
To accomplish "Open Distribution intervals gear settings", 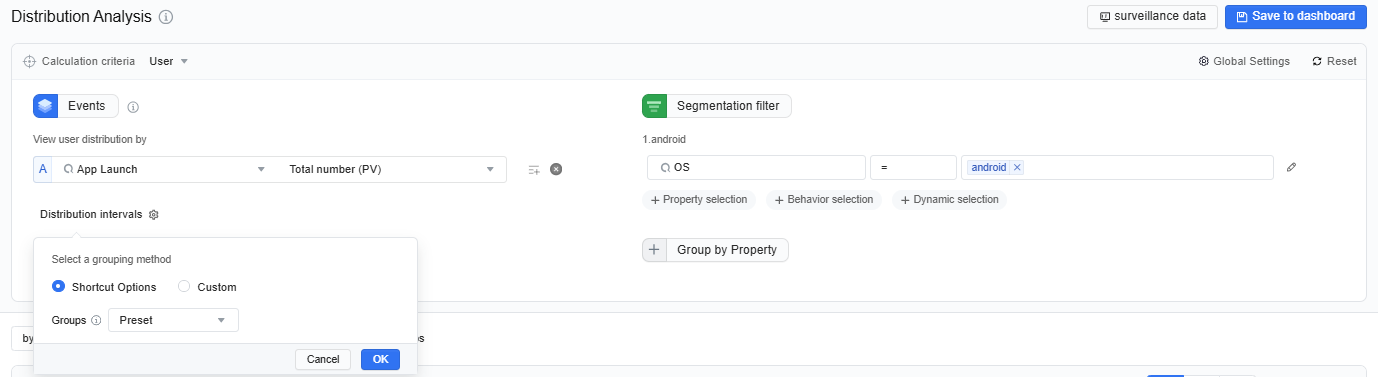I will 154,214.
